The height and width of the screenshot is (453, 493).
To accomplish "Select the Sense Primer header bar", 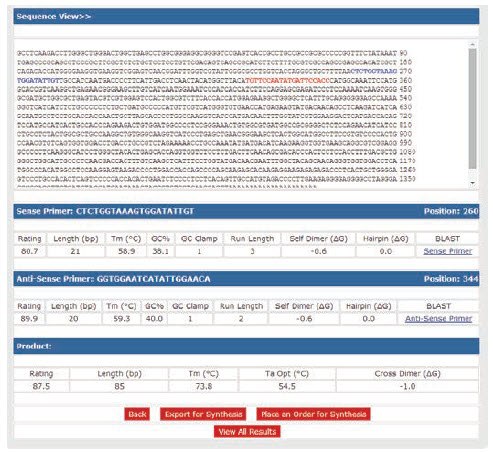I will (x=246, y=211).
